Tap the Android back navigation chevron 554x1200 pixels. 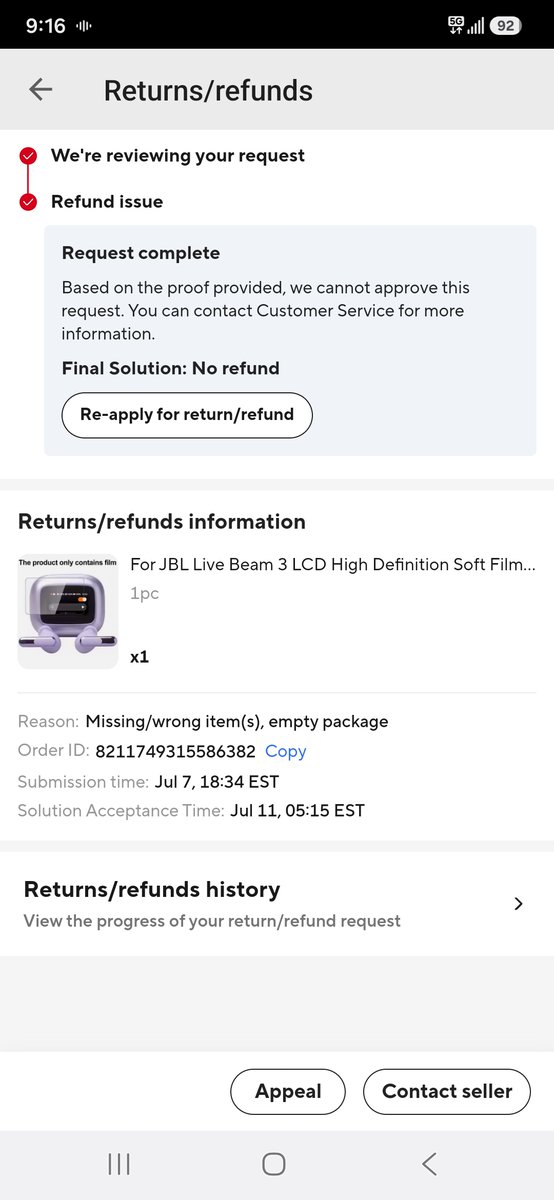pos(429,1163)
